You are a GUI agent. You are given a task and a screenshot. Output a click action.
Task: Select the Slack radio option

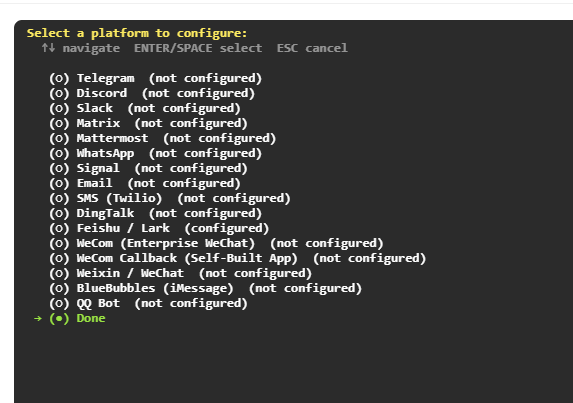59,108
